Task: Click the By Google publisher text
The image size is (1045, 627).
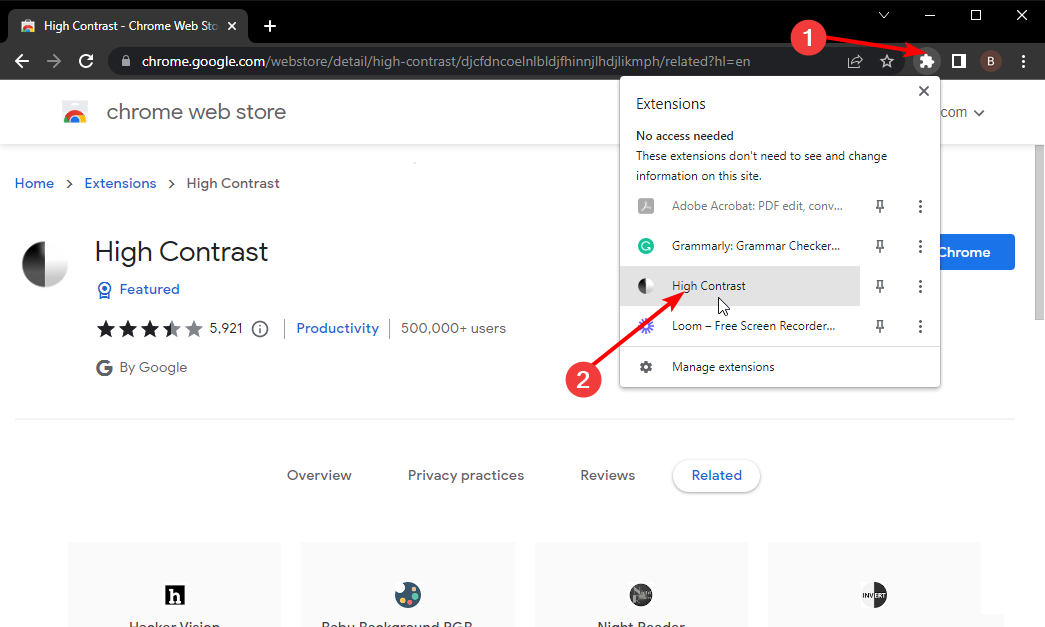Action: 153,367
